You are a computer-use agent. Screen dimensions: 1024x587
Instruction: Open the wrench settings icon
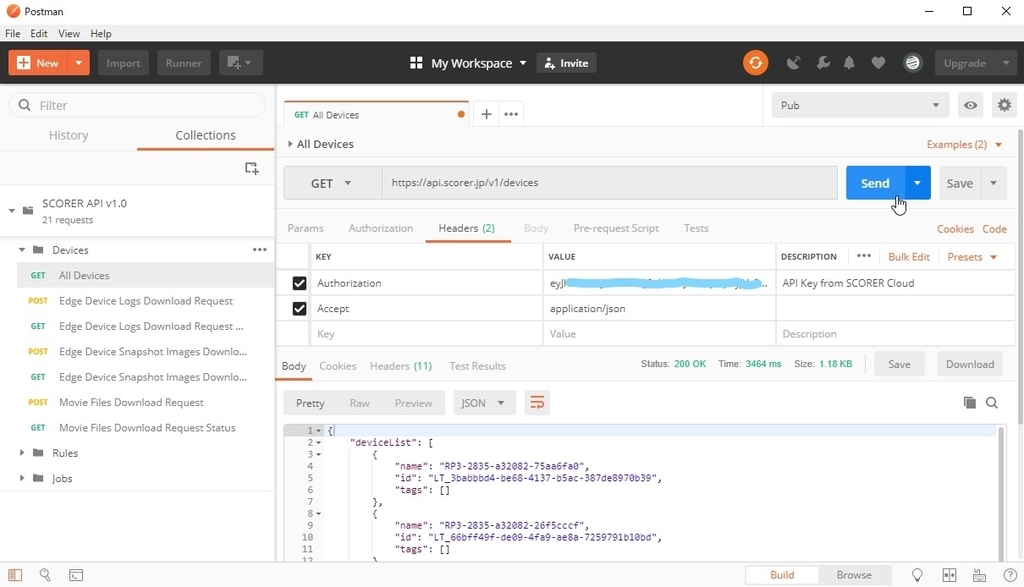823,63
